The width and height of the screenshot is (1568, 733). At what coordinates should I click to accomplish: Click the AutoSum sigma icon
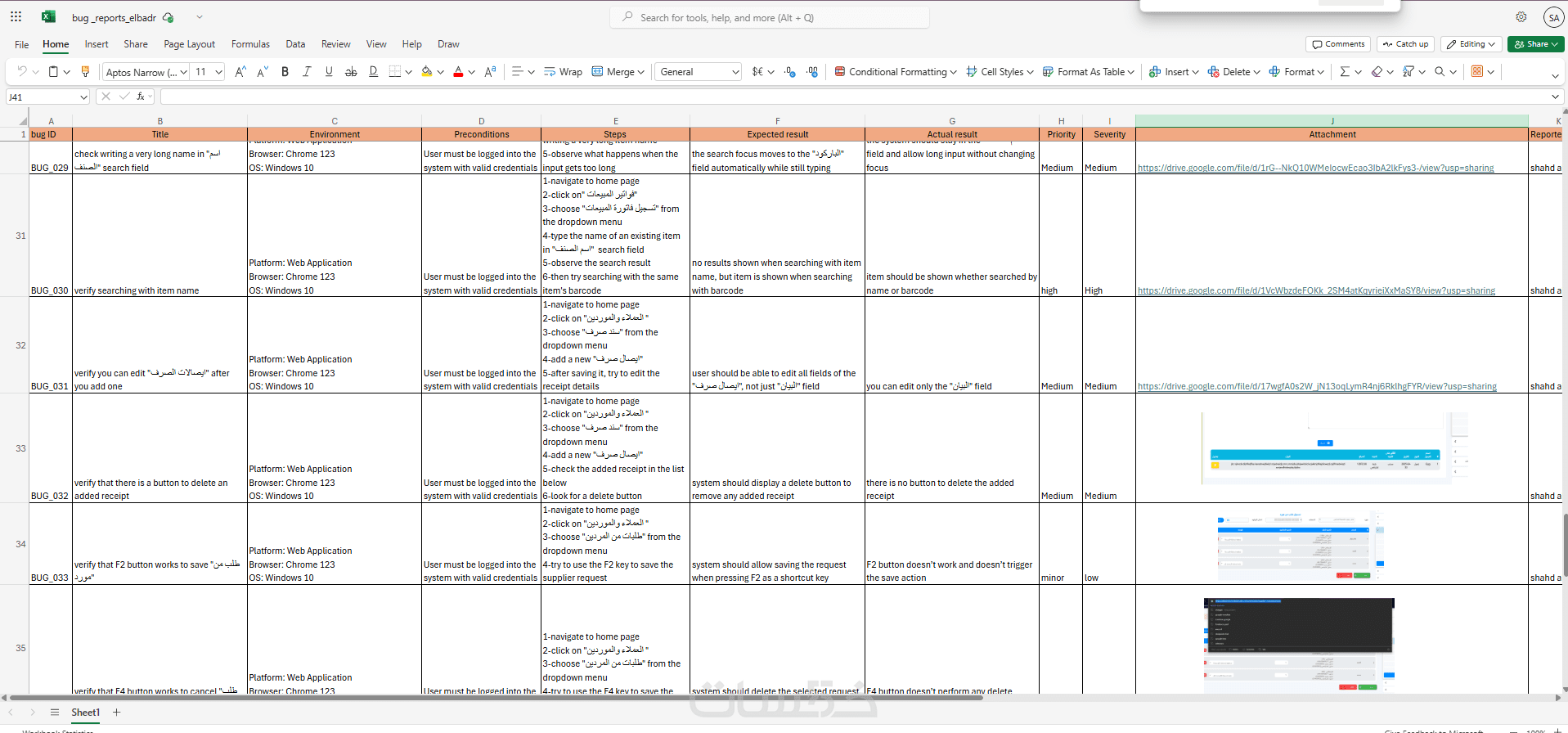1344,72
